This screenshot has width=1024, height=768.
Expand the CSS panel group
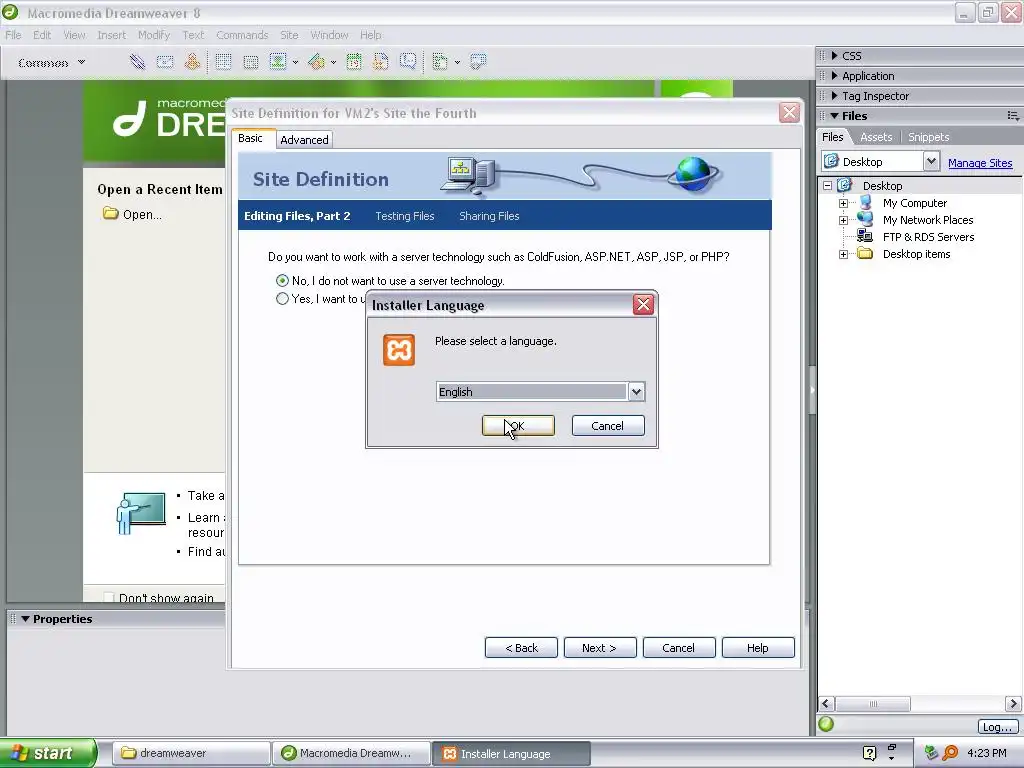pyautogui.click(x=835, y=56)
